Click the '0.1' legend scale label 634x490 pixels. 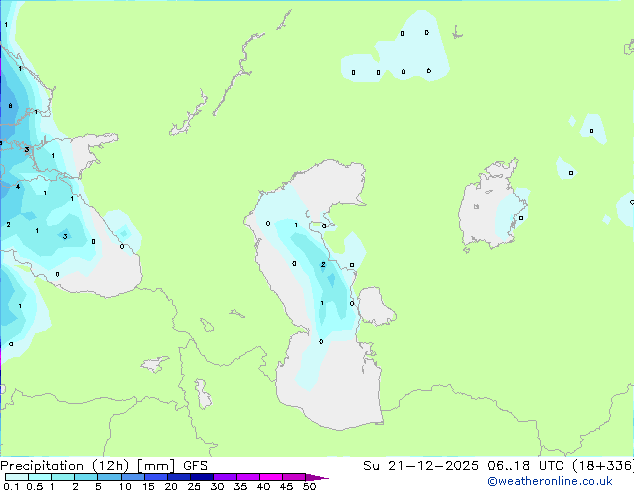click(11, 486)
